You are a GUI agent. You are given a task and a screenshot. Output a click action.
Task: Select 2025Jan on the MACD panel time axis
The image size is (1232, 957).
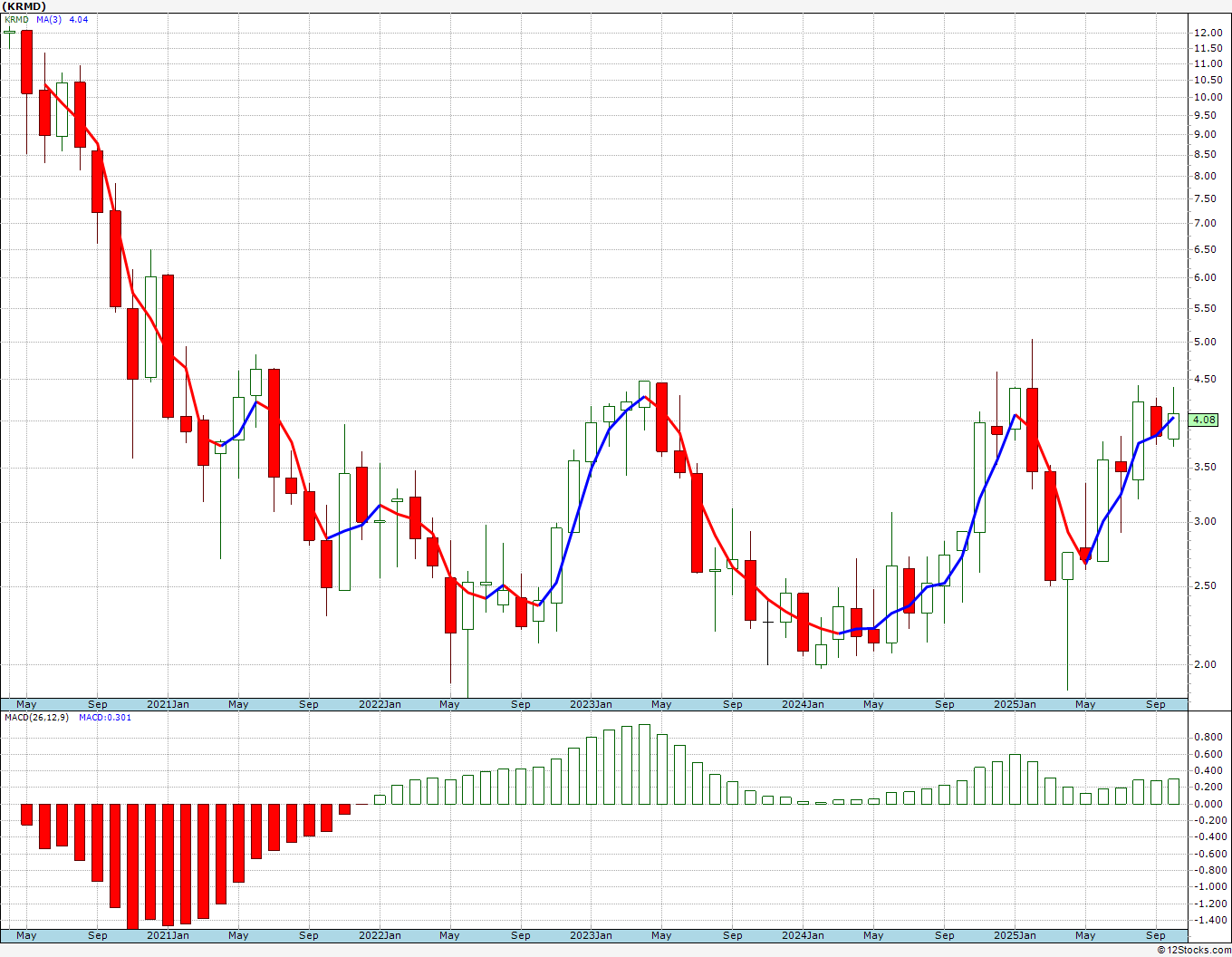pos(1015,935)
